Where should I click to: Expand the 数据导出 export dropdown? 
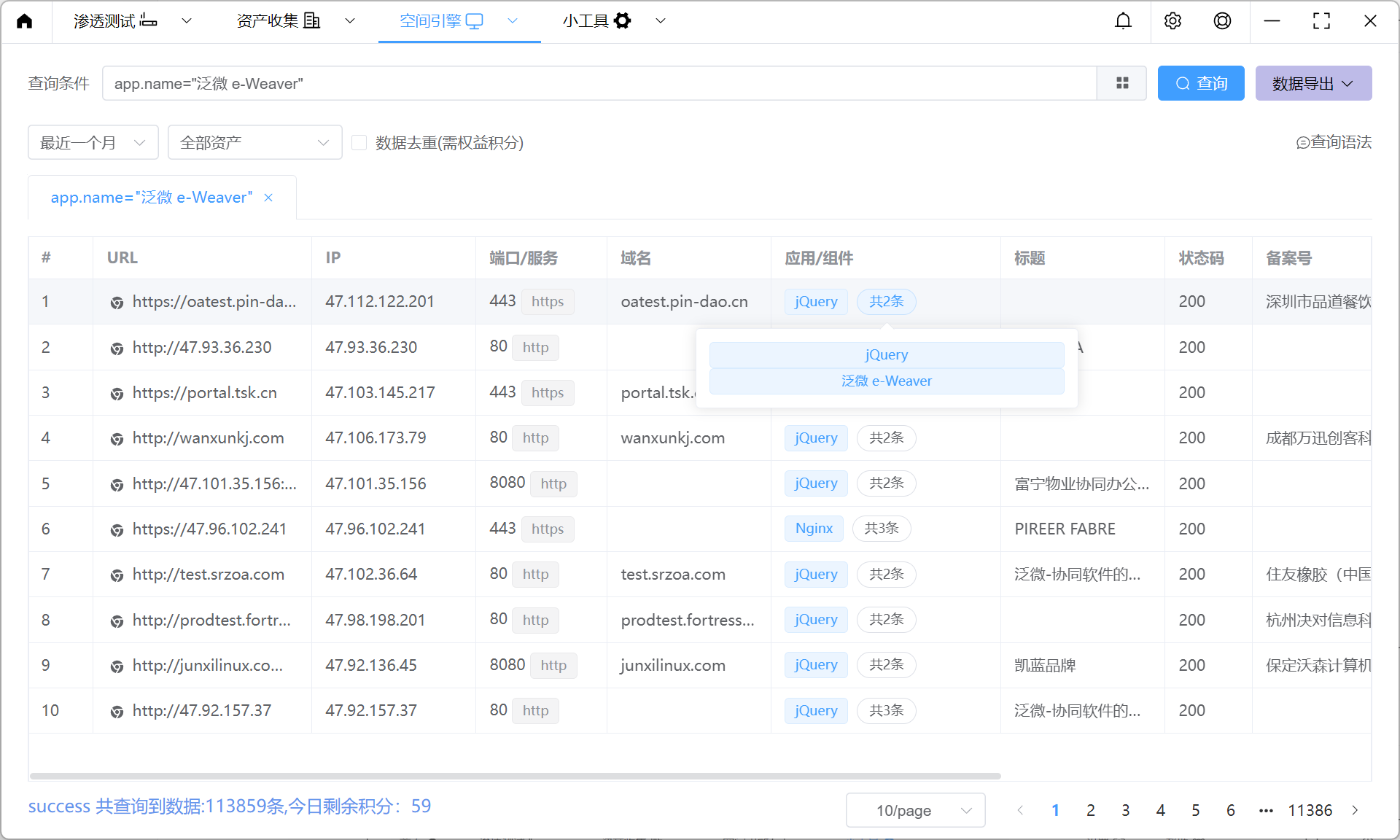[x=1313, y=84]
